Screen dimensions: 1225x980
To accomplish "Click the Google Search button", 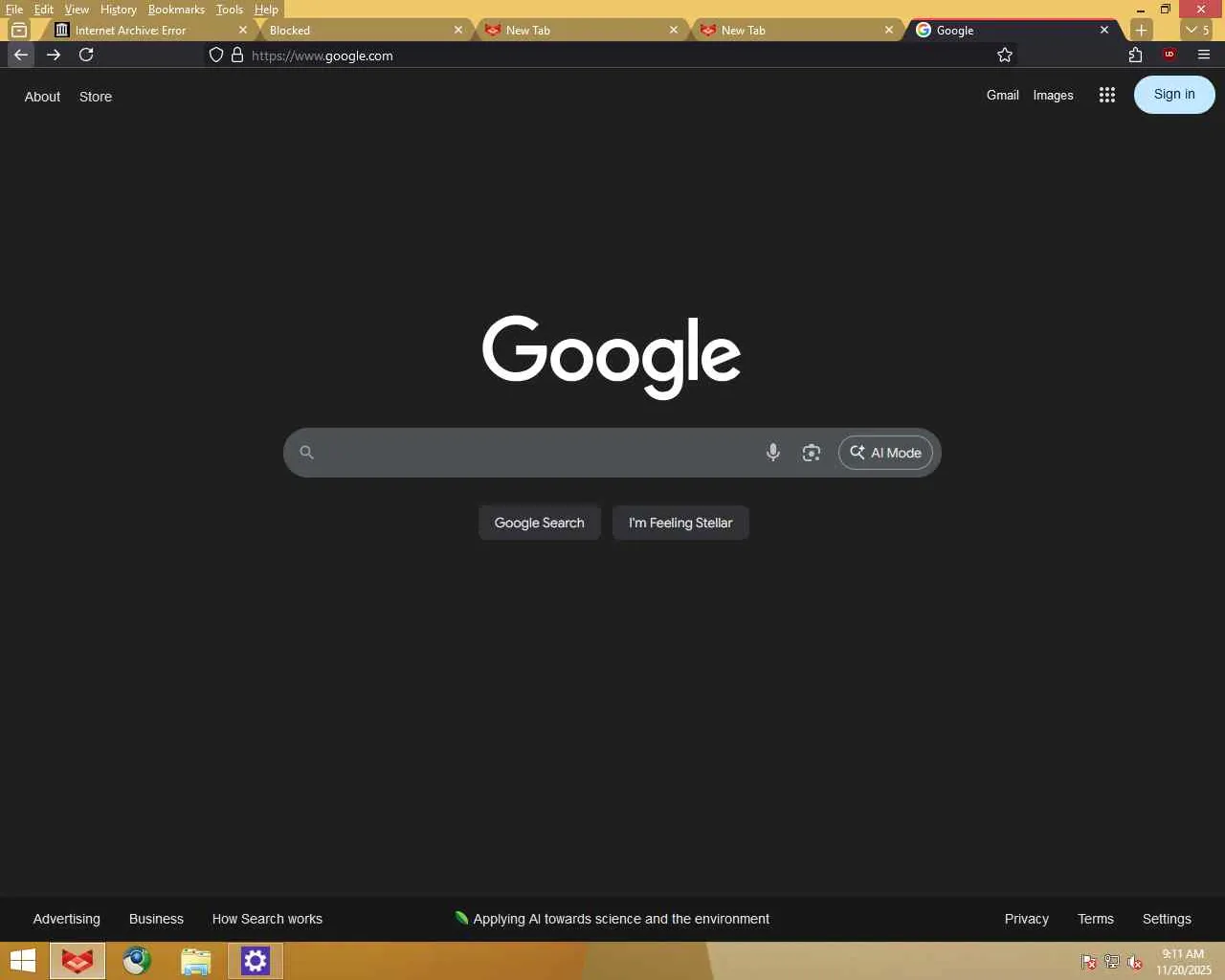I will pos(539,523).
